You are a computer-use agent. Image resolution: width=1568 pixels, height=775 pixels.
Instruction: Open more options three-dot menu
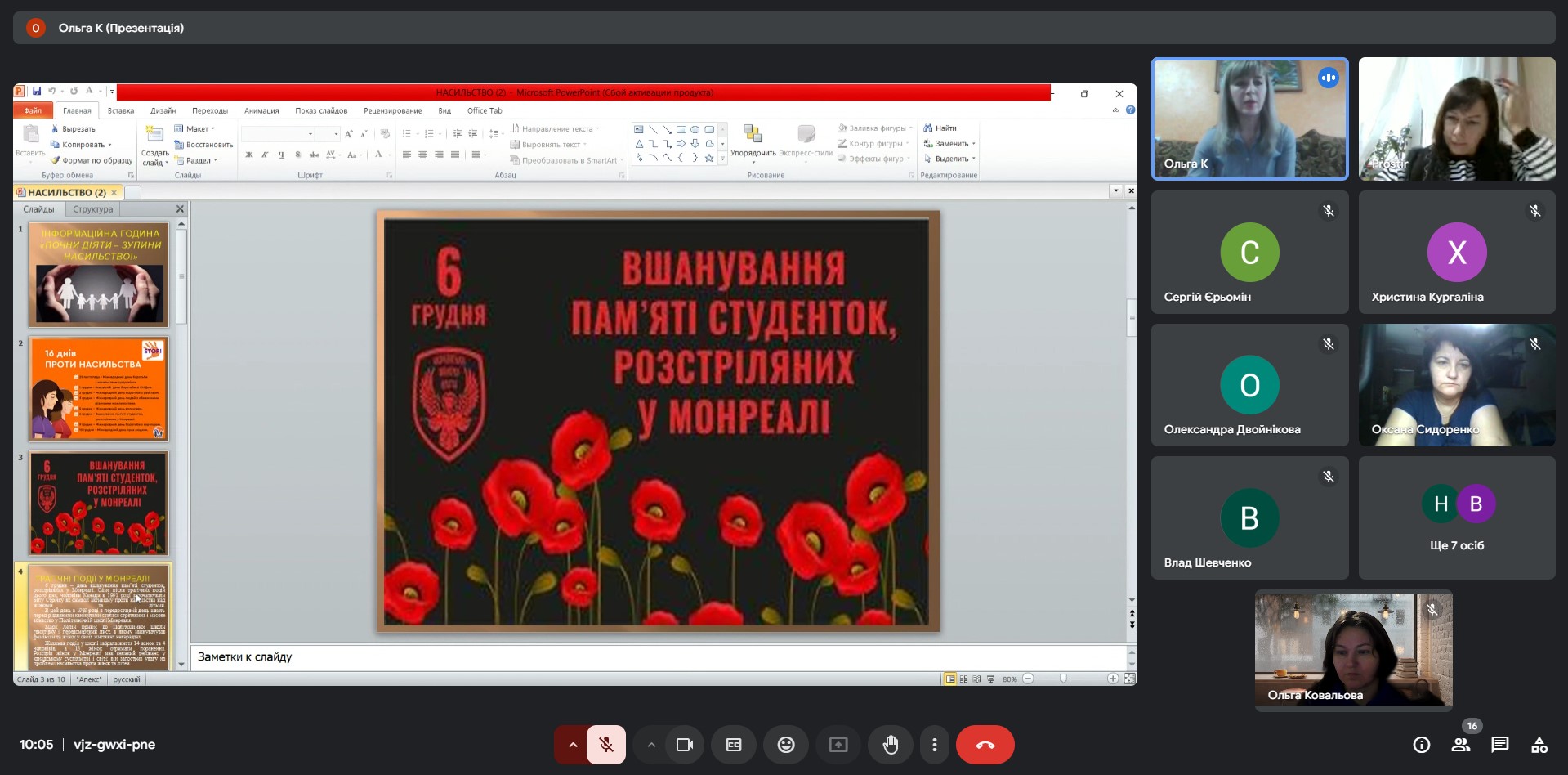click(x=934, y=745)
